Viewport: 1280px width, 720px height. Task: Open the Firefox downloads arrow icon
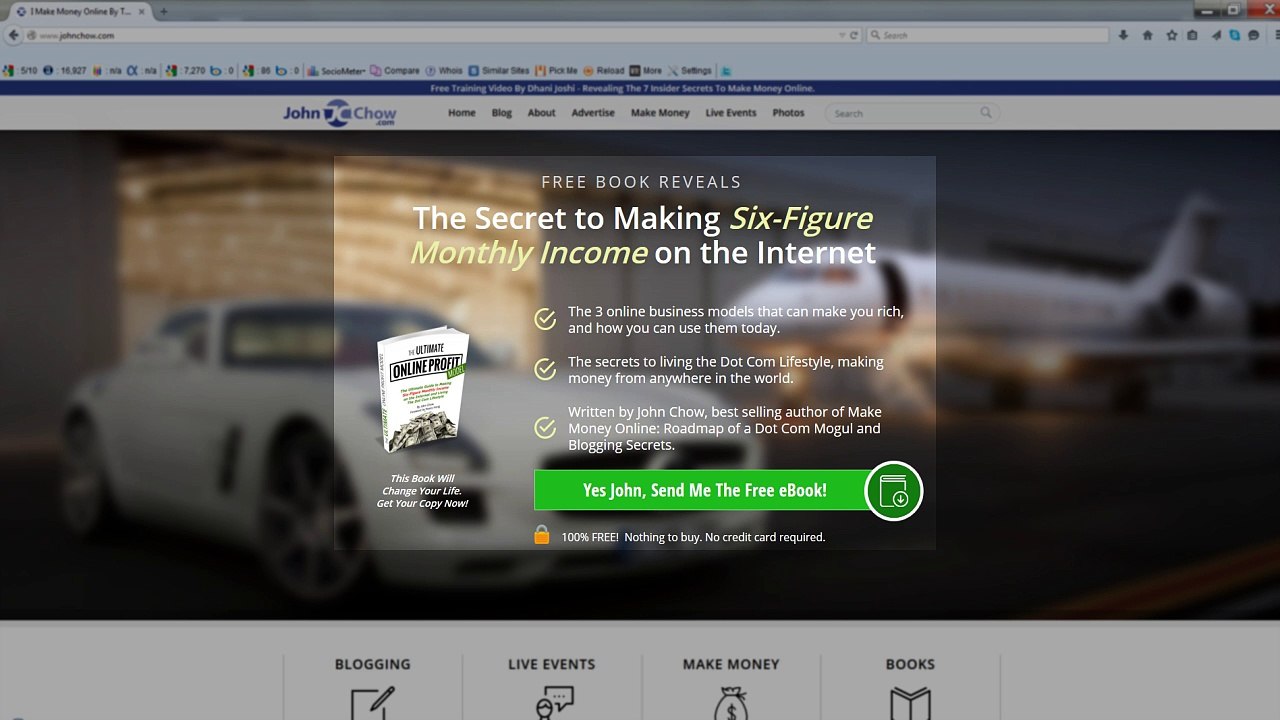pos(1123,35)
